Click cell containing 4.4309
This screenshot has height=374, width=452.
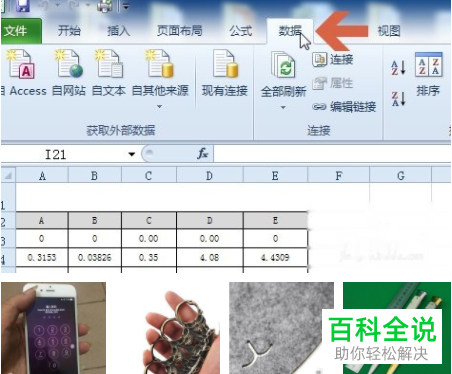point(275,257)
